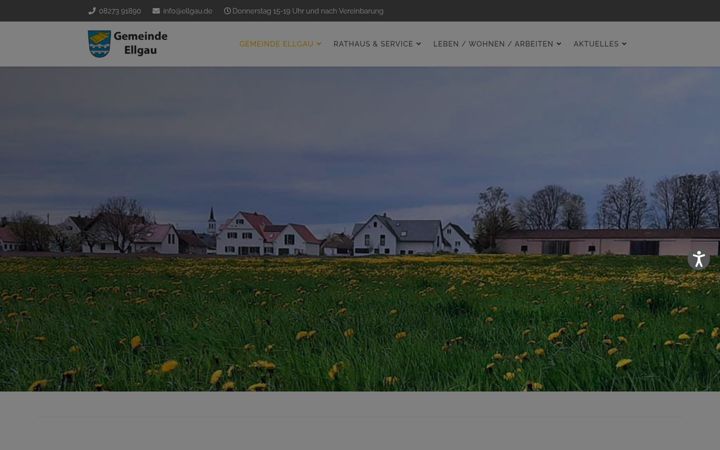This screenshot has width=720, height=450.
Task: Click the Gemeinde Ellgau site title
Action: click(x=141, y=43)
